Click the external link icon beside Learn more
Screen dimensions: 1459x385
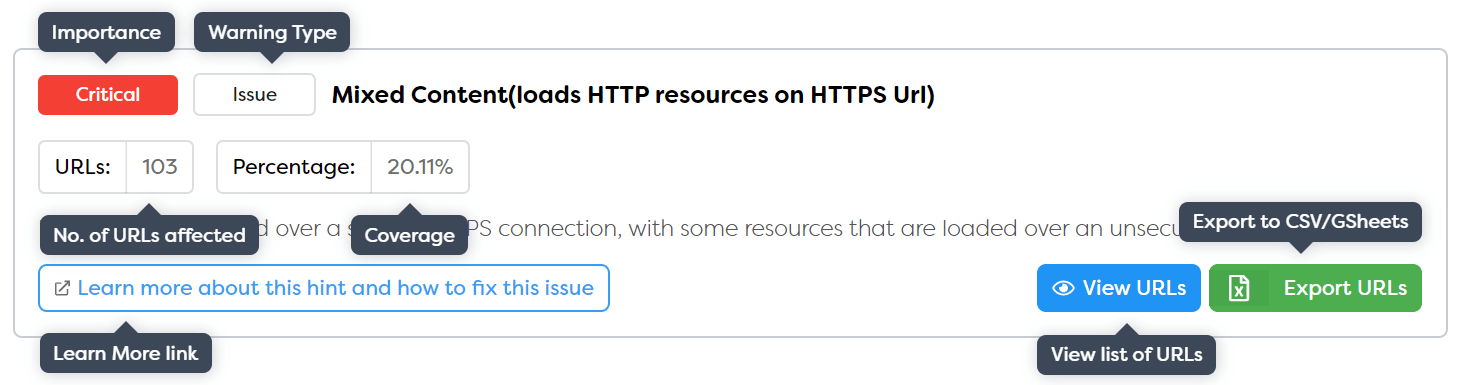tap(62, 289)
